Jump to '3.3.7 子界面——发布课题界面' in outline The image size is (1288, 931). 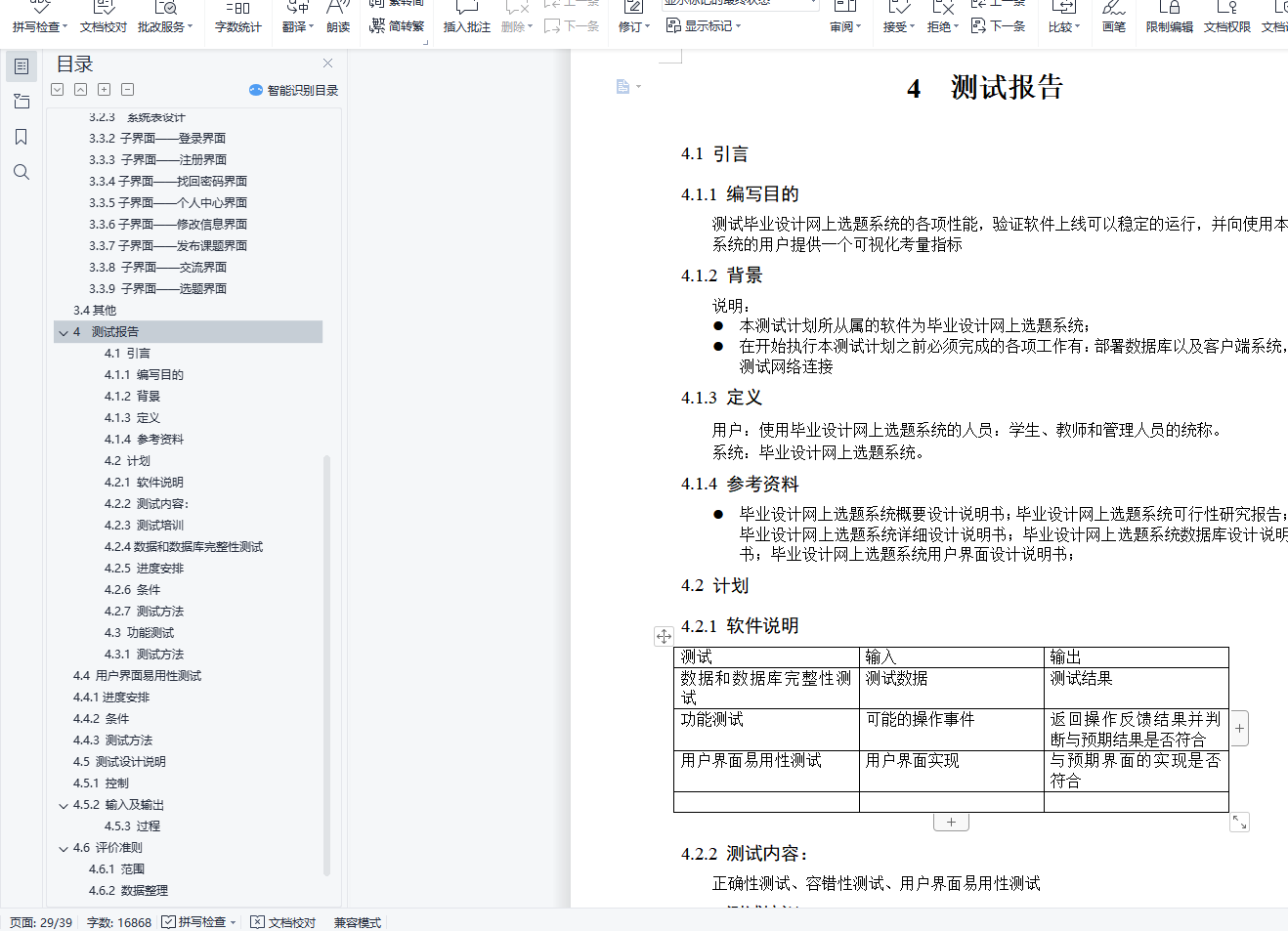point(168,246)
